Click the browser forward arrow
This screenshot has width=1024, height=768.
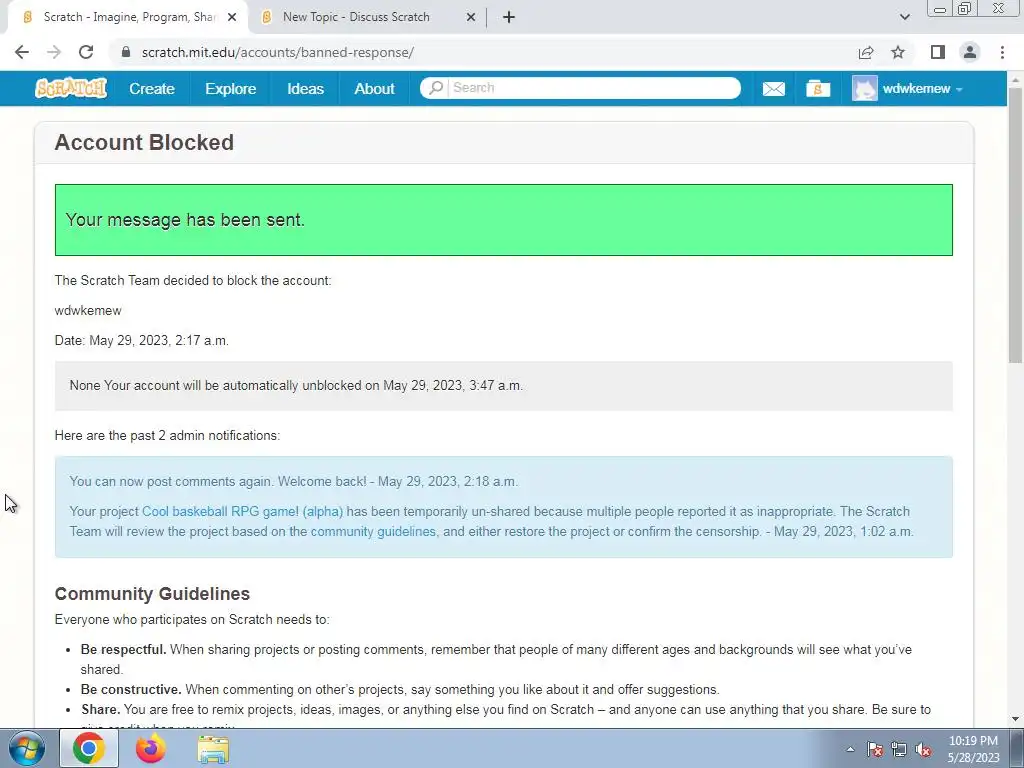pyautogui.click(x=54, y=52)
